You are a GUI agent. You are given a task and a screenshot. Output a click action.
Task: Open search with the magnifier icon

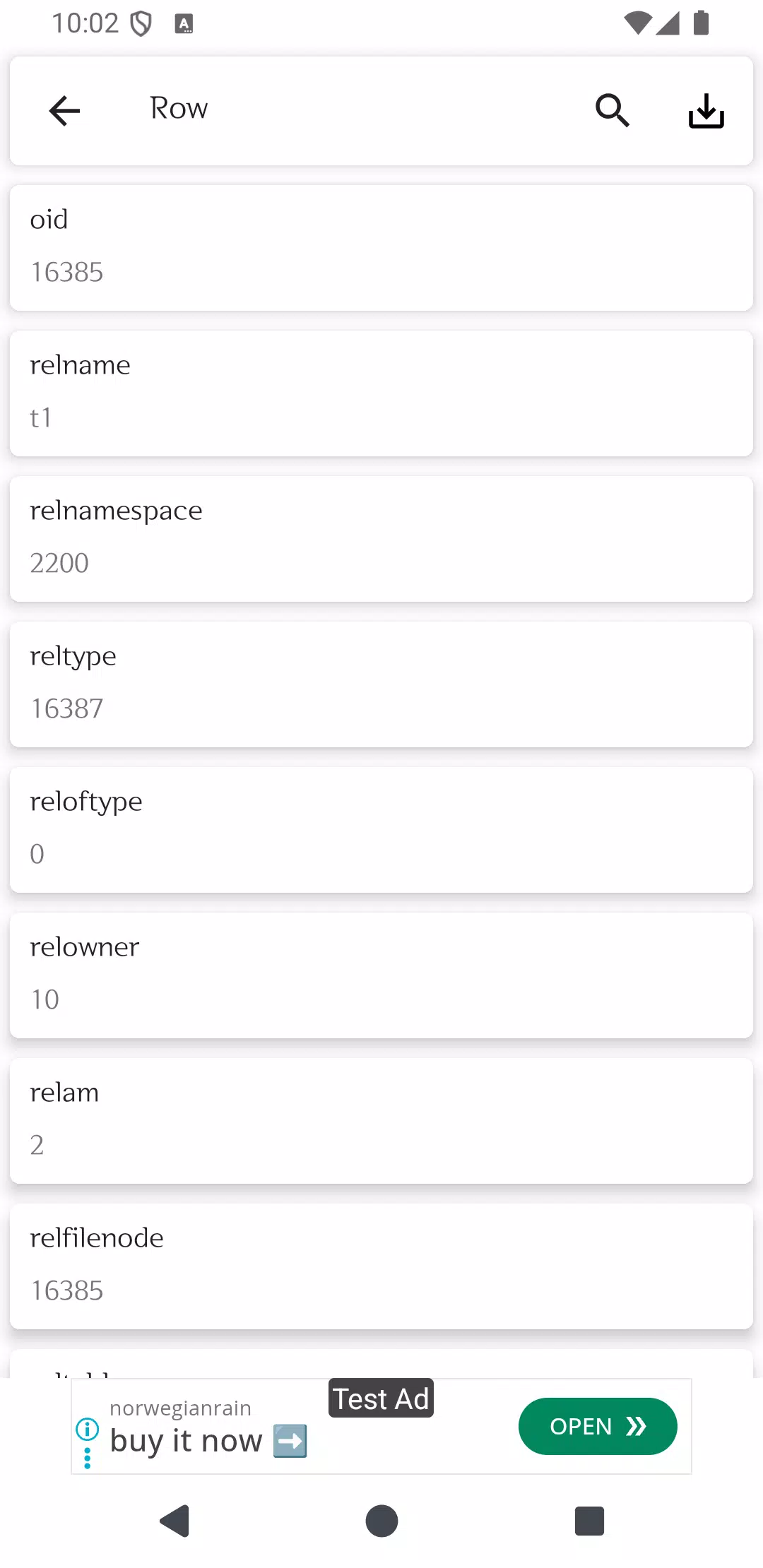[612, 111]
